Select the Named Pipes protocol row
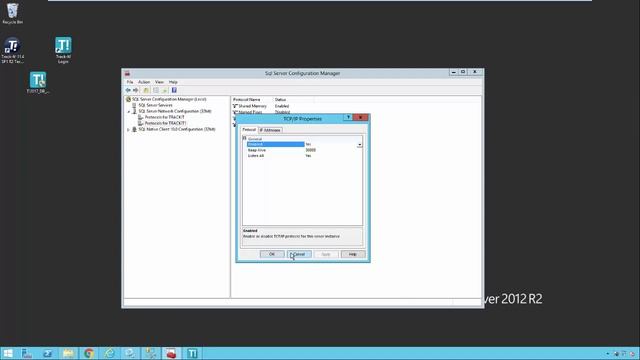Viewport: 640px width, 360px height. coord(261,112)
